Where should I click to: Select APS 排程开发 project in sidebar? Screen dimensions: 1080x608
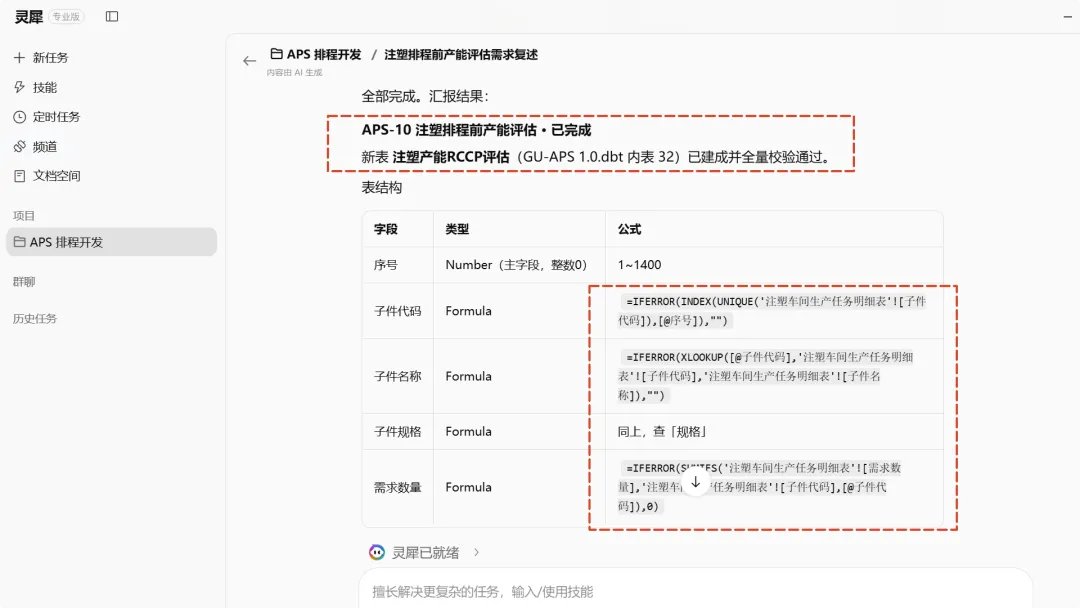(112, 242)
